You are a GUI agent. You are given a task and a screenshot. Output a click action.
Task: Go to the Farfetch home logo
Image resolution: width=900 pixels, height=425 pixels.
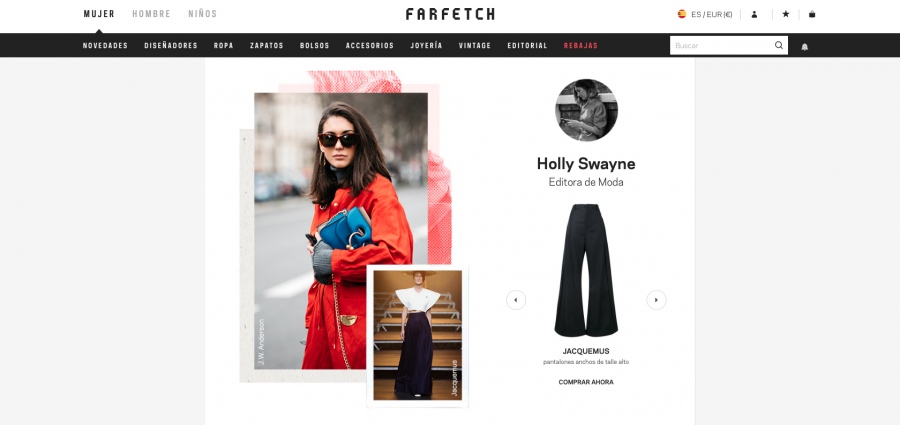450,14
